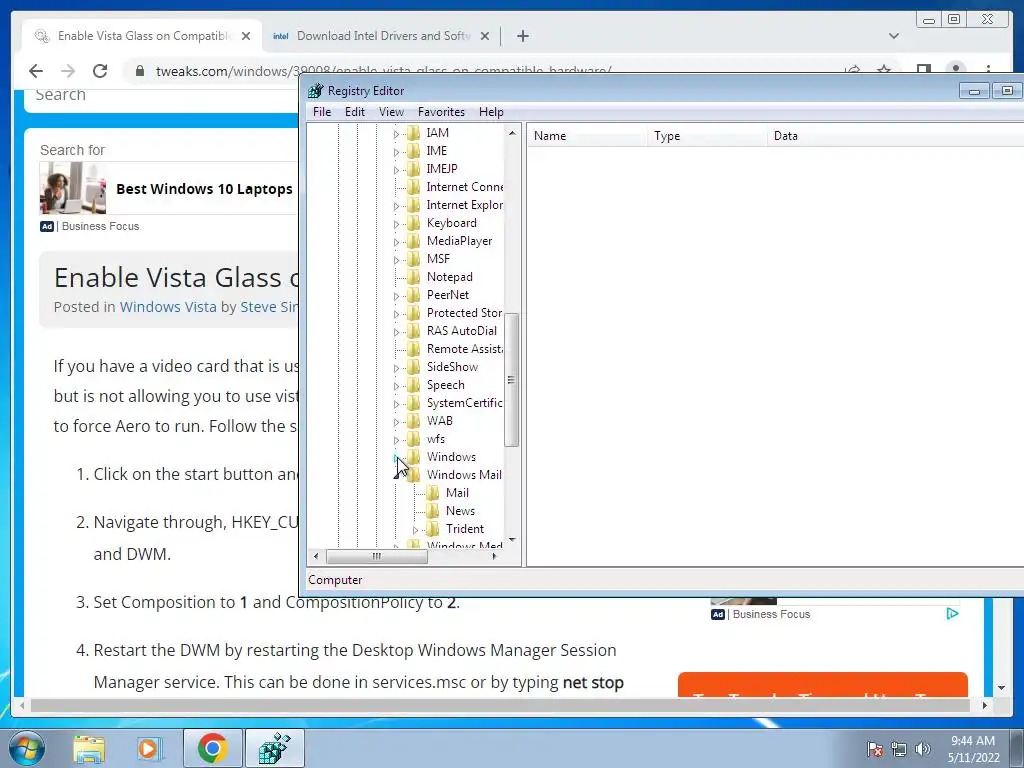Expand the IAM registry key
Viewport: 1024px width, 768px height.
pyautogui.click(x=396, y=134)
